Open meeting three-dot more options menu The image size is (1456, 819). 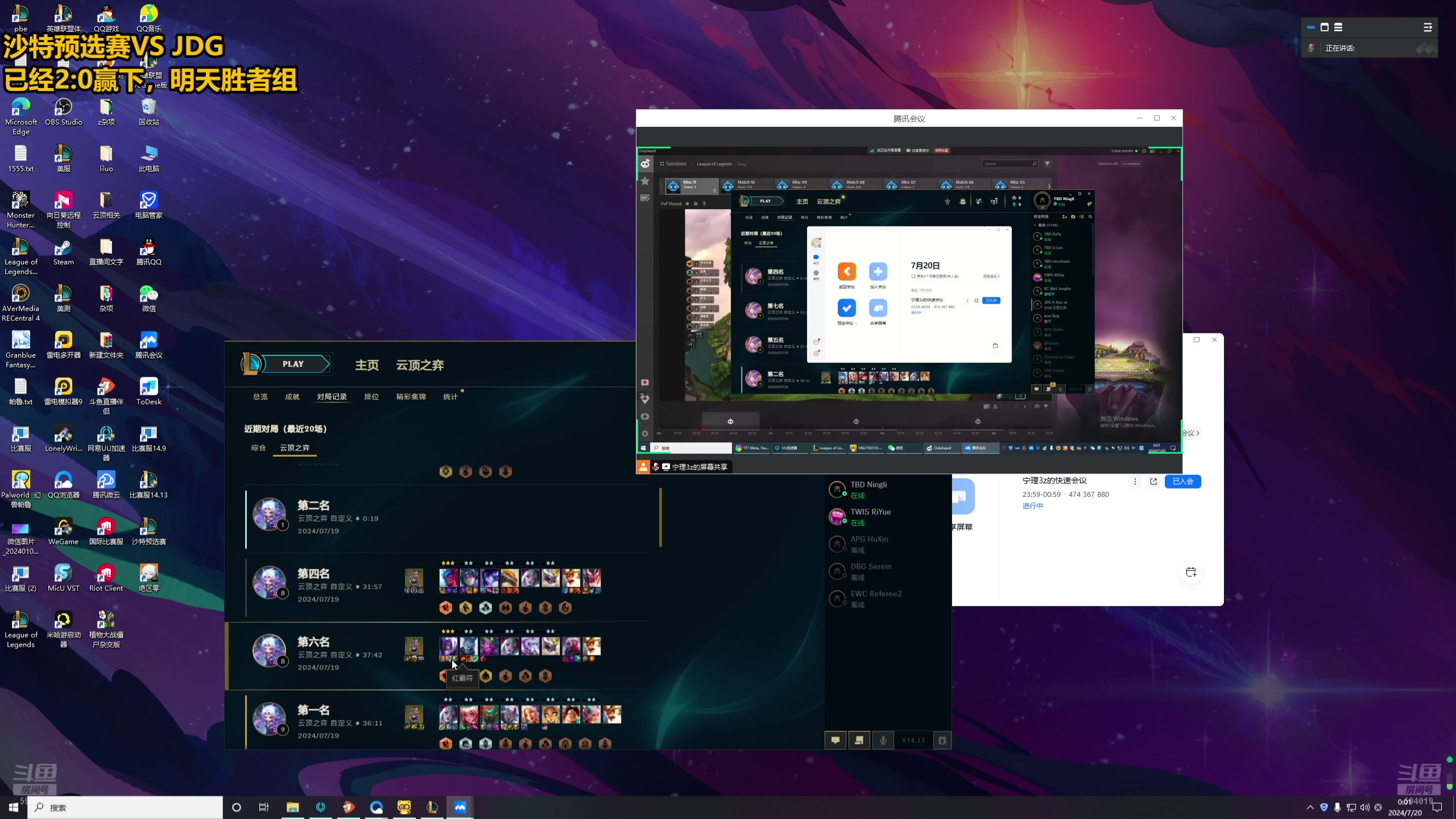pos(1135,481)
